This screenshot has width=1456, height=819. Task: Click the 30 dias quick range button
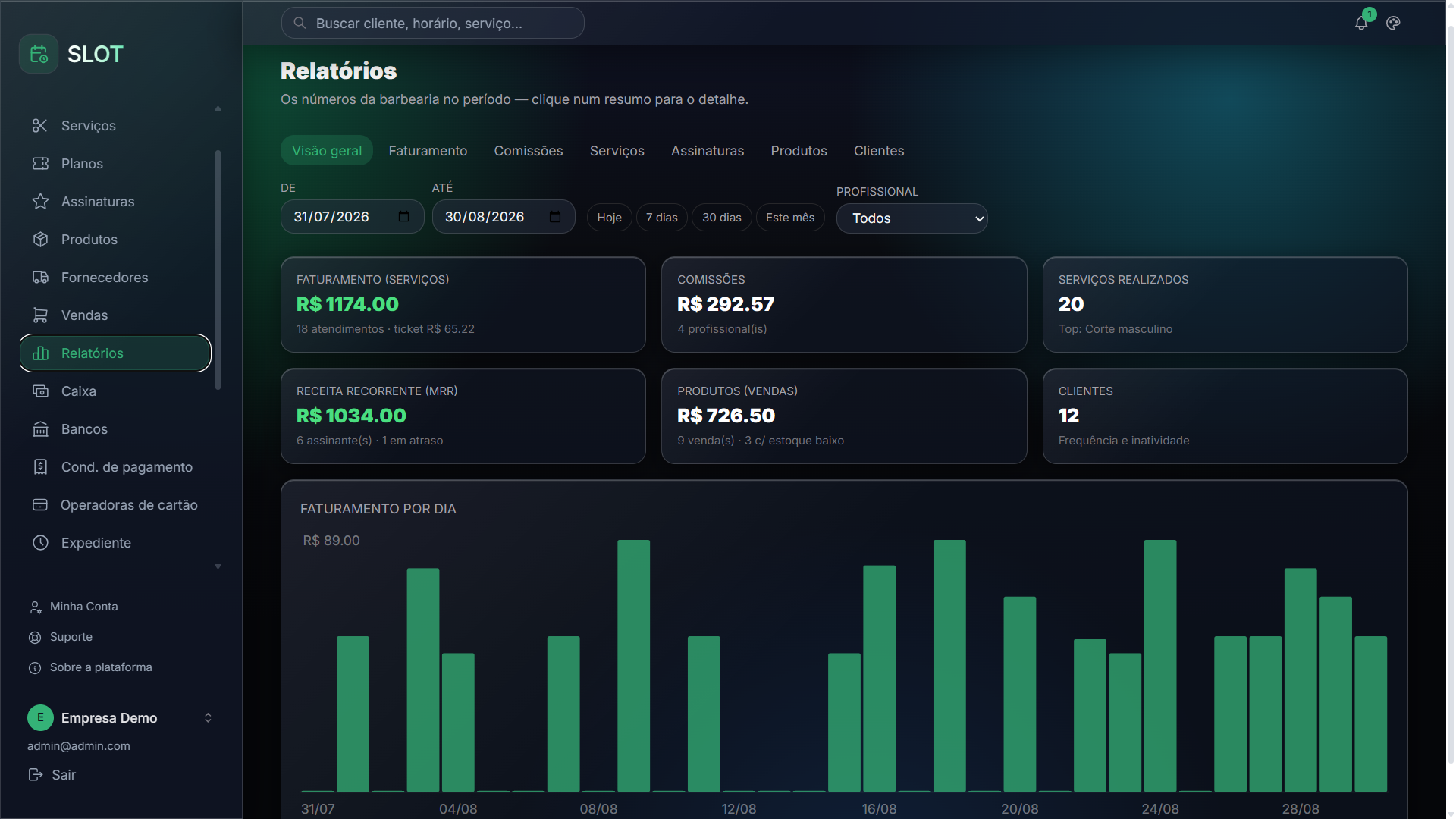point(722,218)
